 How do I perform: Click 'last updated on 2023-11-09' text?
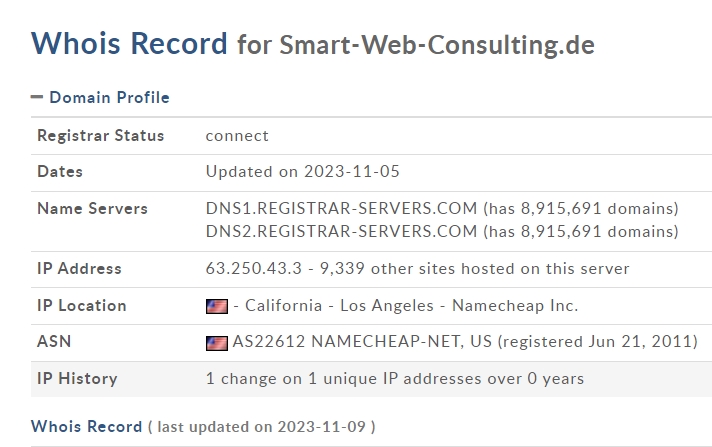pos(261,427)
